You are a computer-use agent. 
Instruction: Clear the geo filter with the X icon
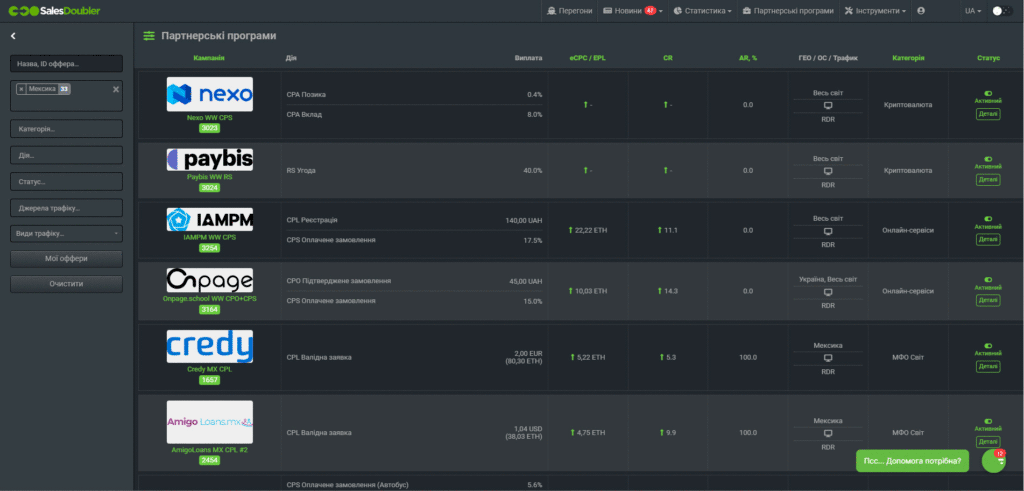[115, 89]
